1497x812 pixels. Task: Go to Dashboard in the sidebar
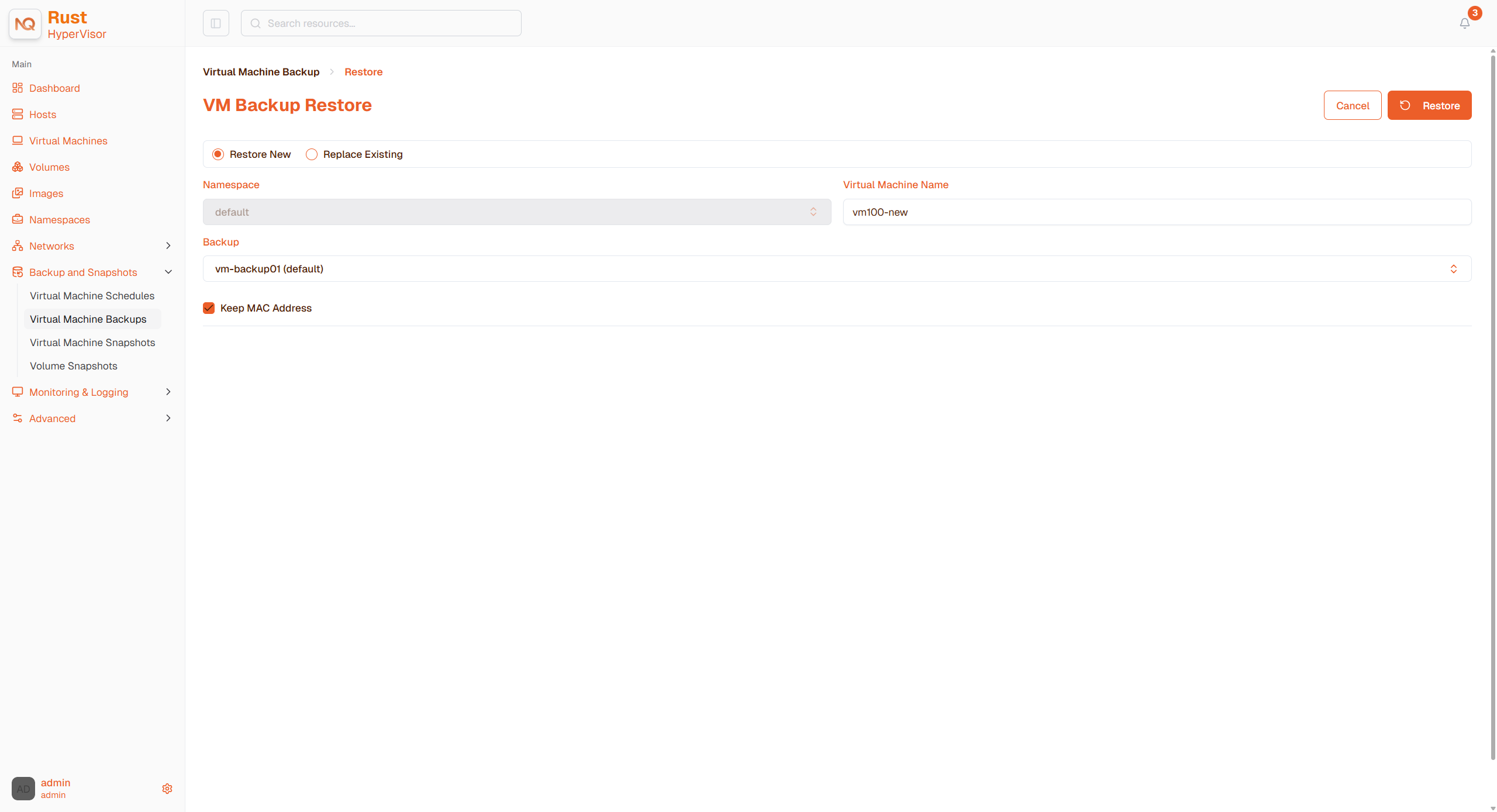tap(54, 88)
